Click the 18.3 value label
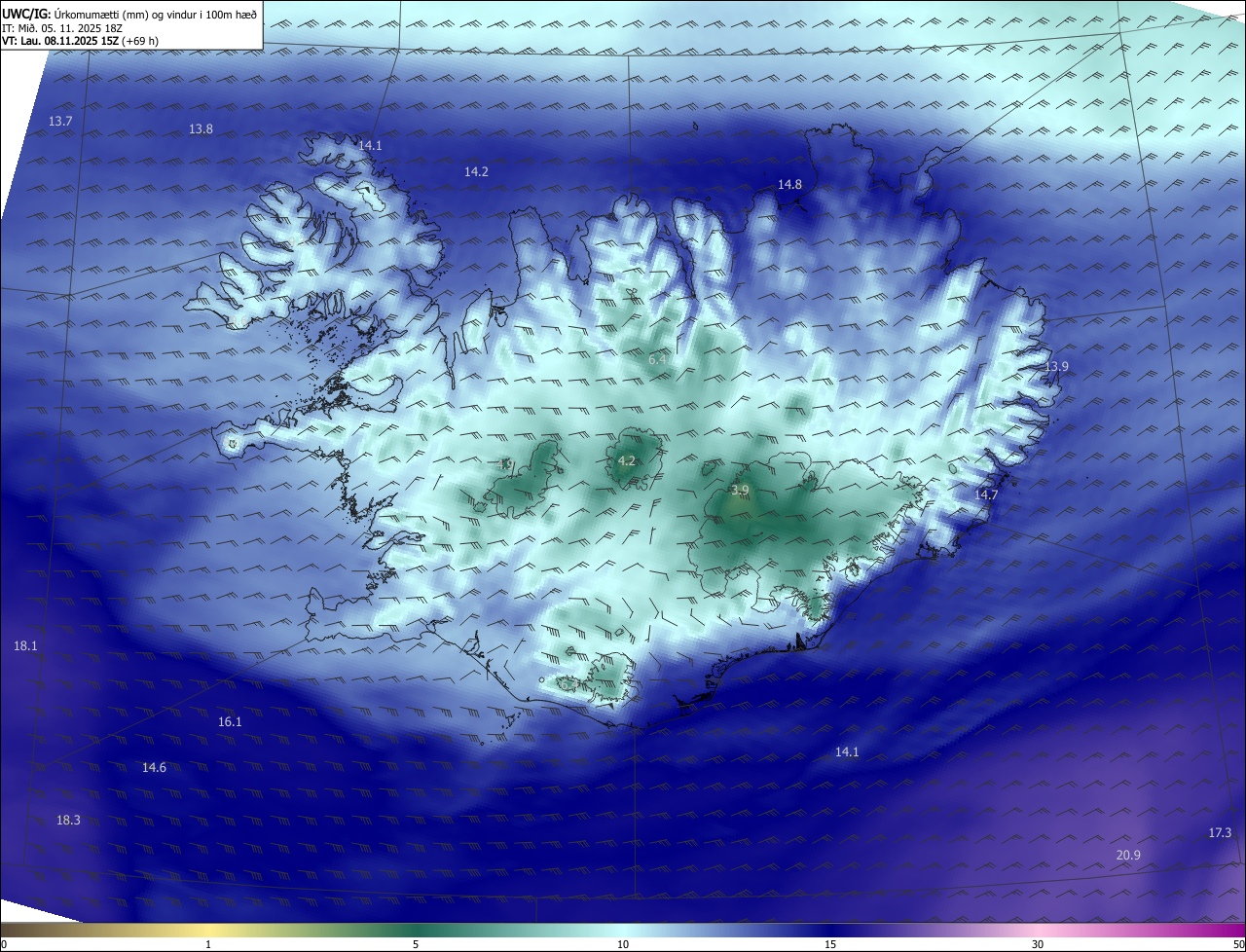 (68, 820)
